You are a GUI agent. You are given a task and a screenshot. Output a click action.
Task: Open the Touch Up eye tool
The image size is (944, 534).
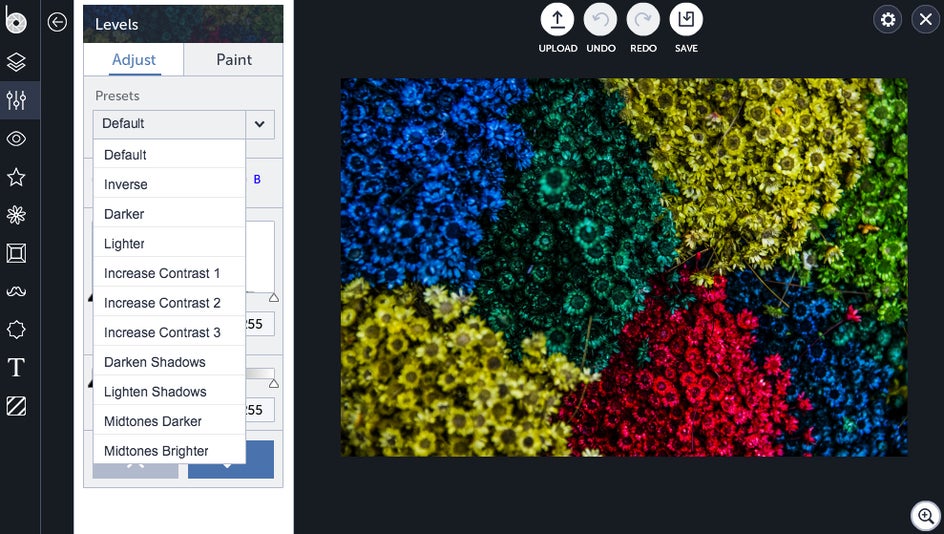16,139
